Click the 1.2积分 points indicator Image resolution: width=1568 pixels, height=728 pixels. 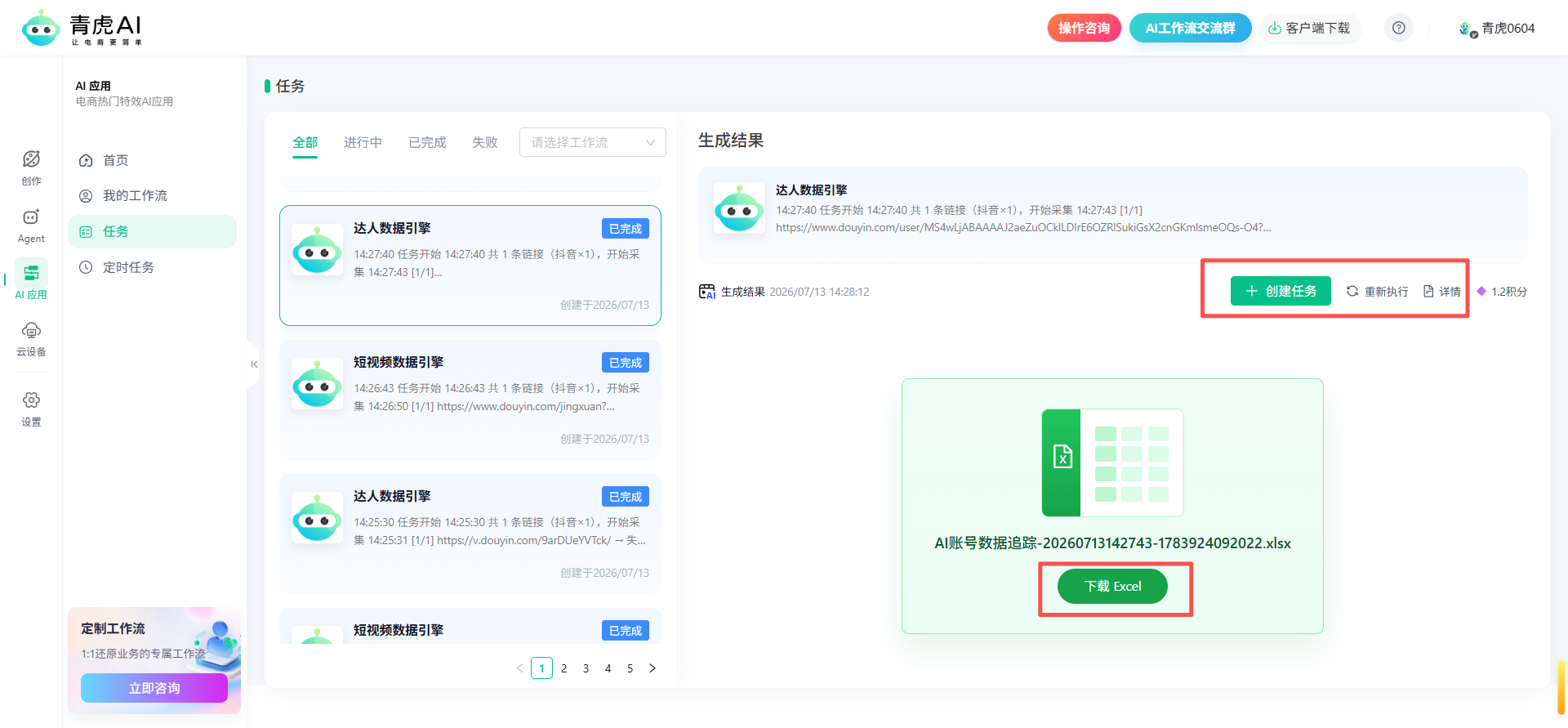pyautogui.click(x=1502, y=292)
